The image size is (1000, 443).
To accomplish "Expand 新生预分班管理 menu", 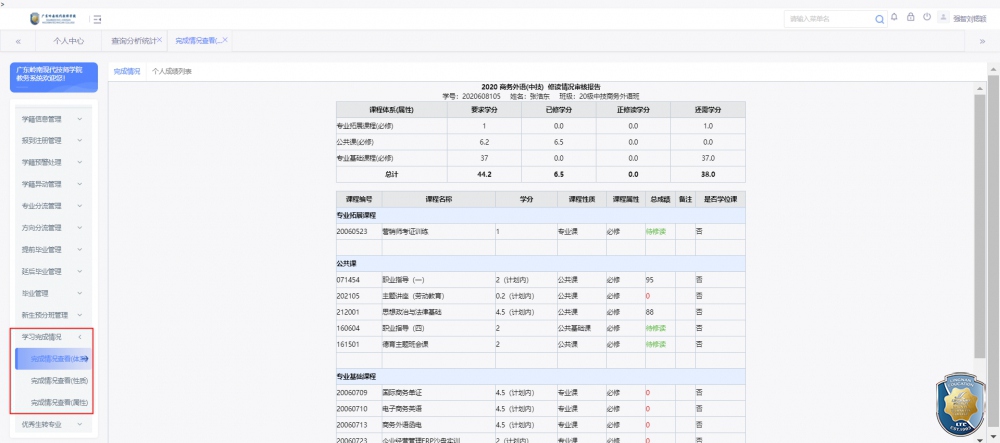I will coord(52,315).
